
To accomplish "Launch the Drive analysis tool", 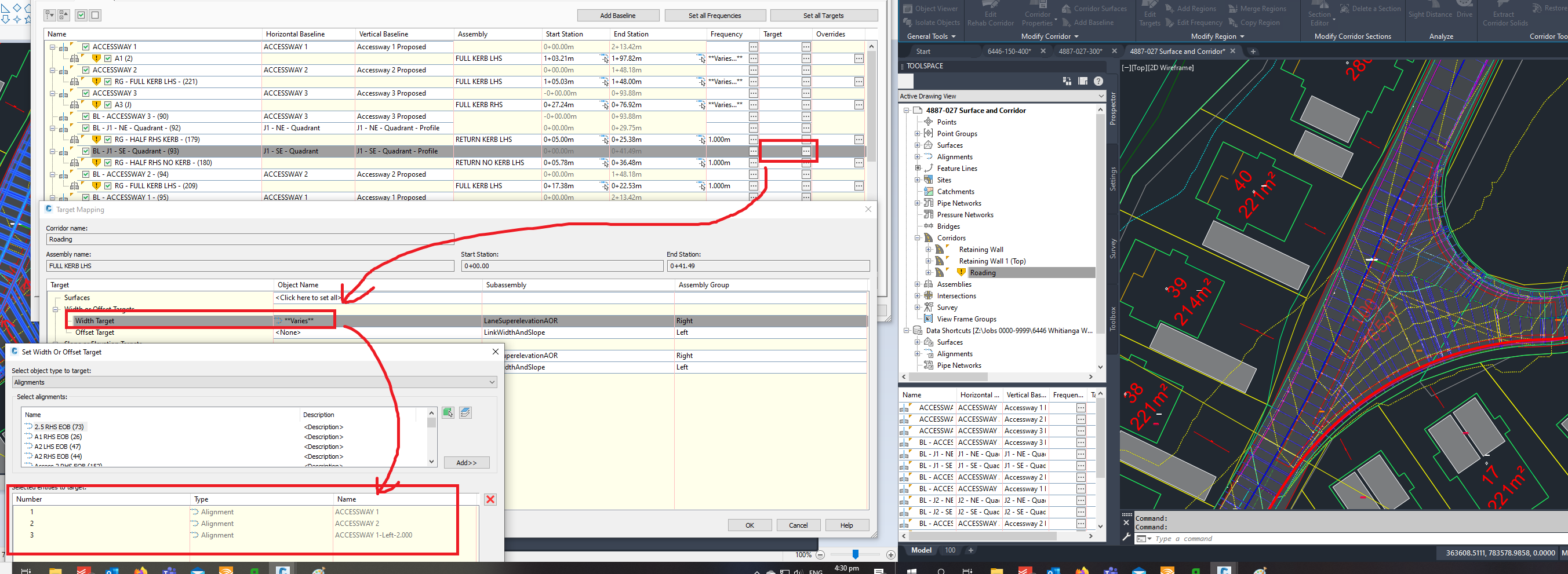I will coord(1464,13).
